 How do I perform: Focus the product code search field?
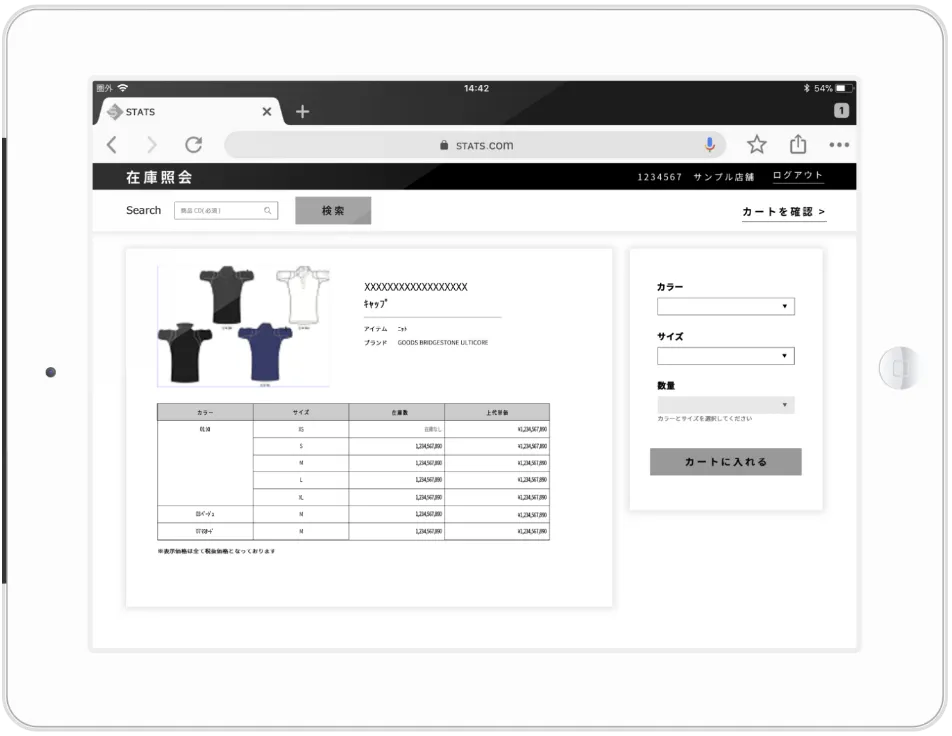pos(226,211)
